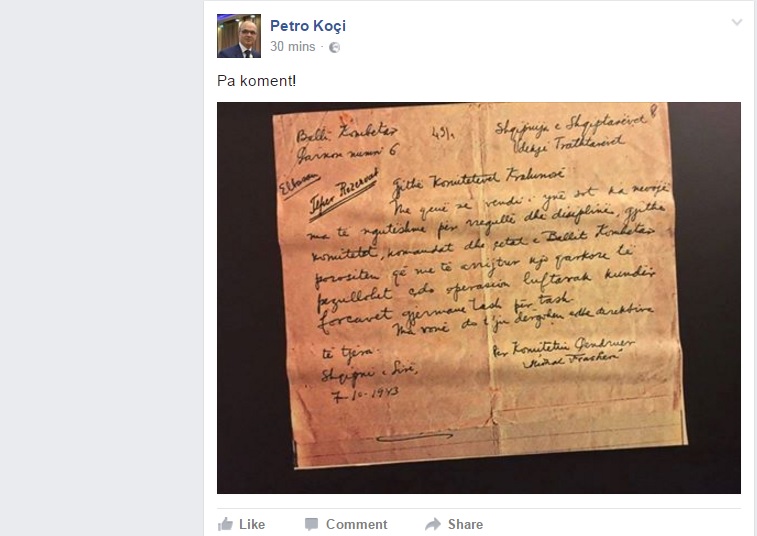Click the 'Share' text label
The image size is (757, 536).
[465, 524]
